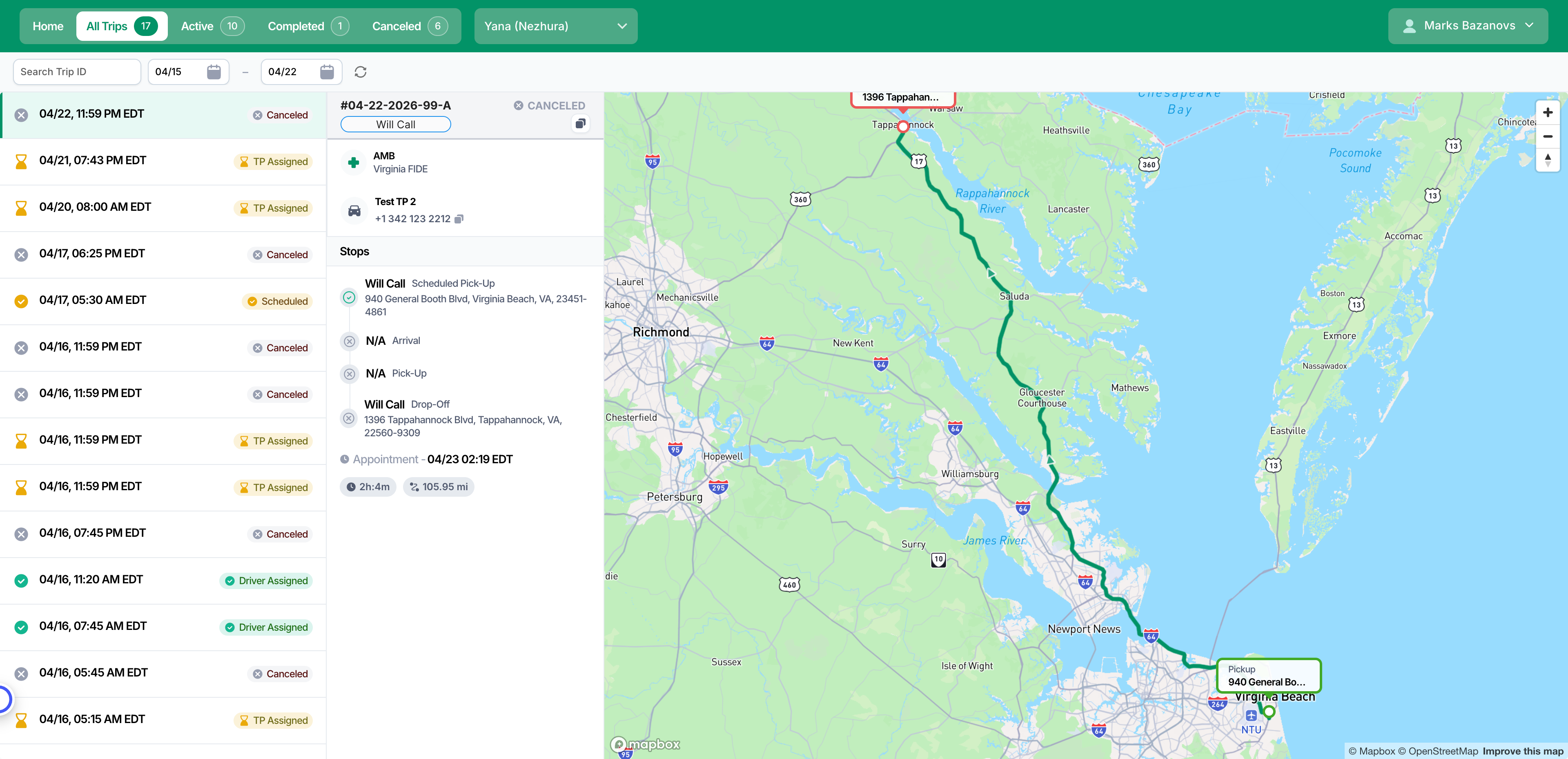Select the All Trips tab
The height and width of the screenshot is (759, 1568).
click(x=122, y=26)
